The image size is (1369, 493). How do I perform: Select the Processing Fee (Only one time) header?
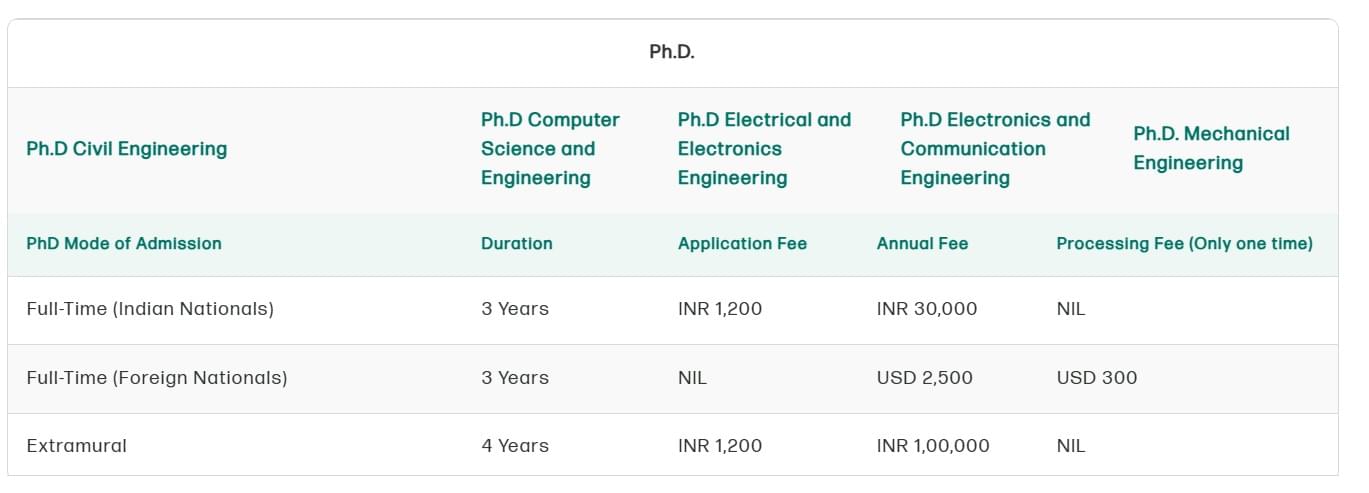[1184, 243]
